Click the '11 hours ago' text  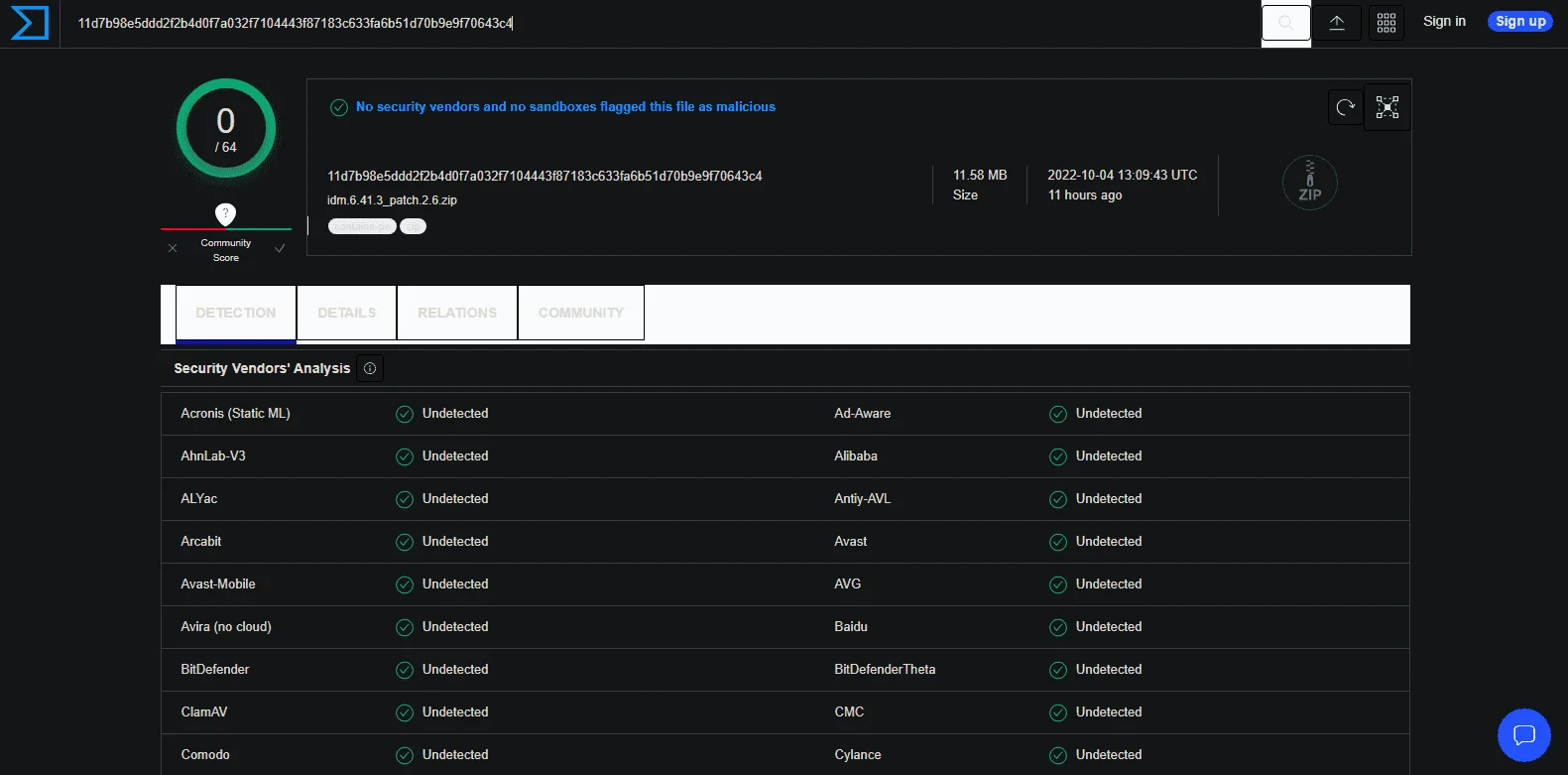click(x=1085, y=195)
